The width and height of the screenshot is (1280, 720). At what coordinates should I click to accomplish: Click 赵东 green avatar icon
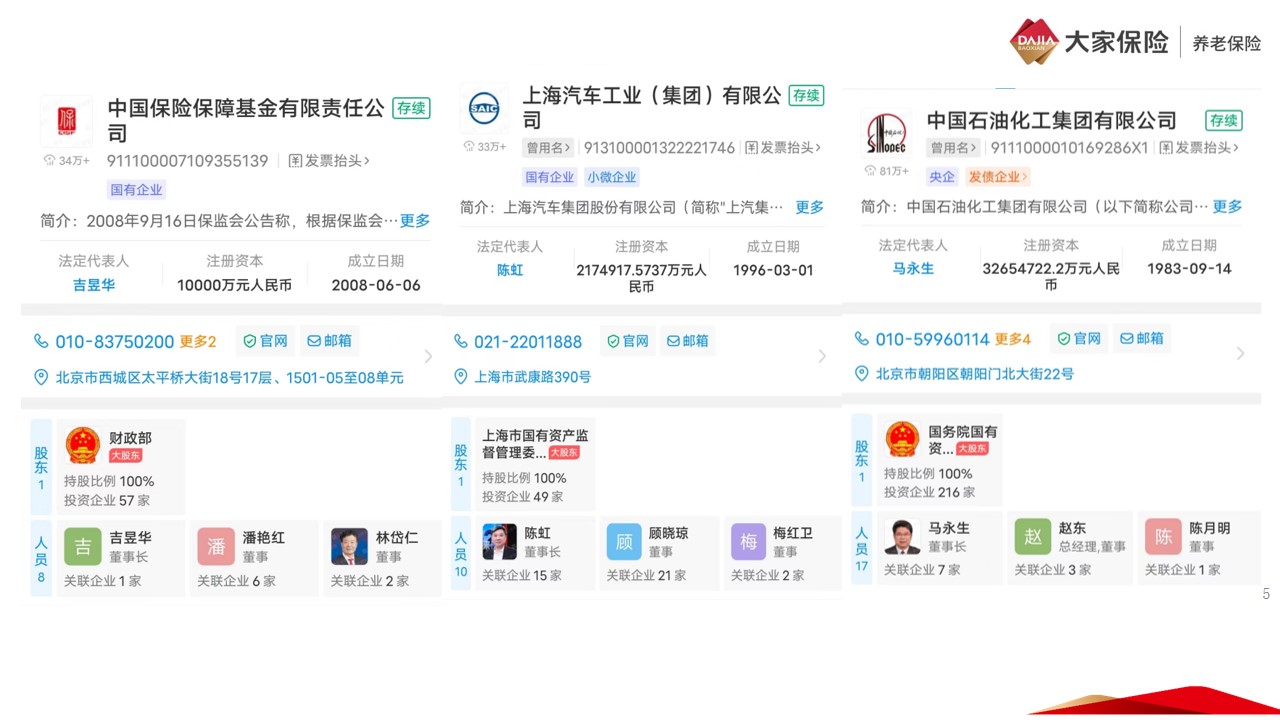(1033, 536)
